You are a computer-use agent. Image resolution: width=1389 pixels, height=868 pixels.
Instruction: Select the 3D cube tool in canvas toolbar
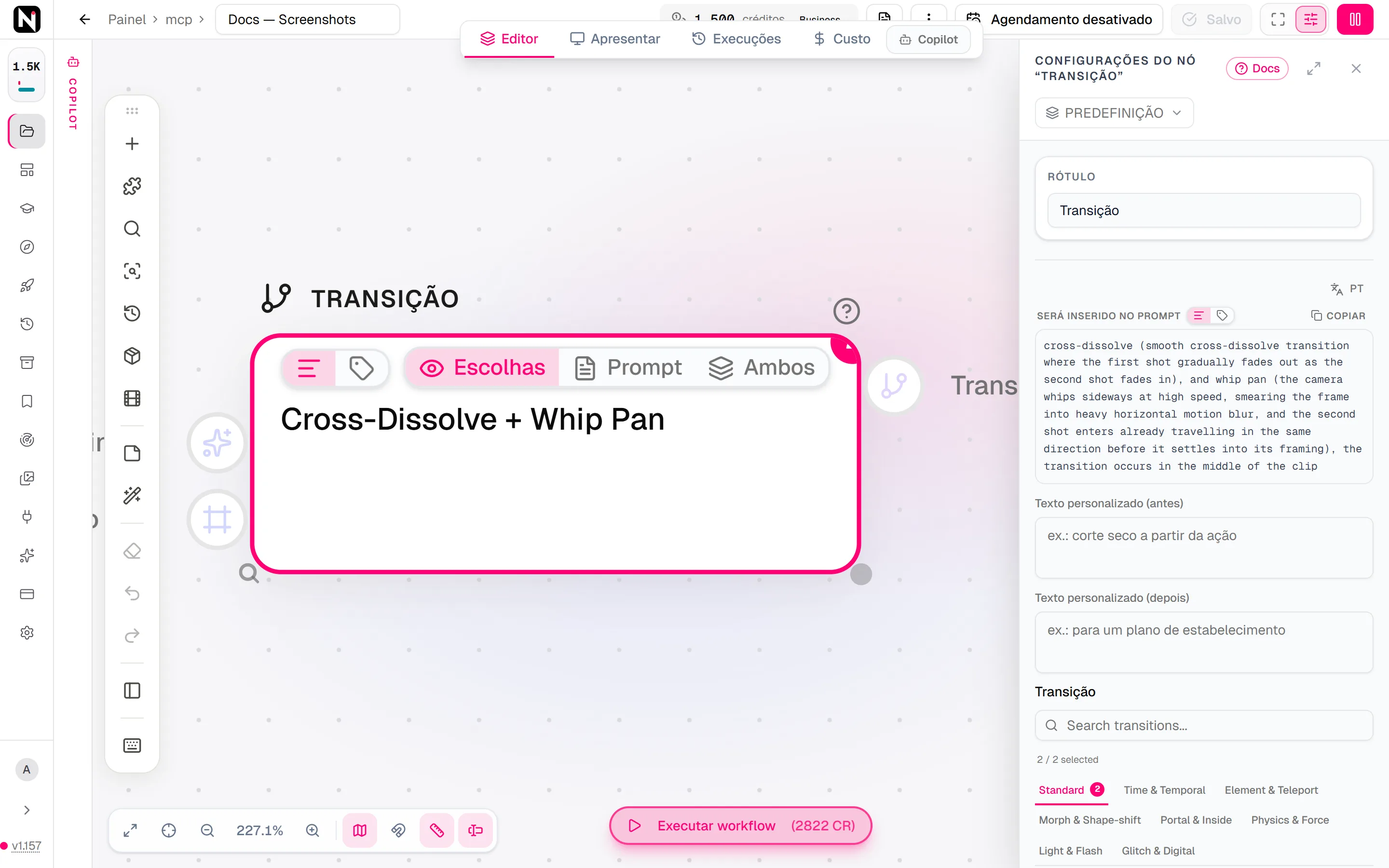pyautogui.click(x=132, y=356)
